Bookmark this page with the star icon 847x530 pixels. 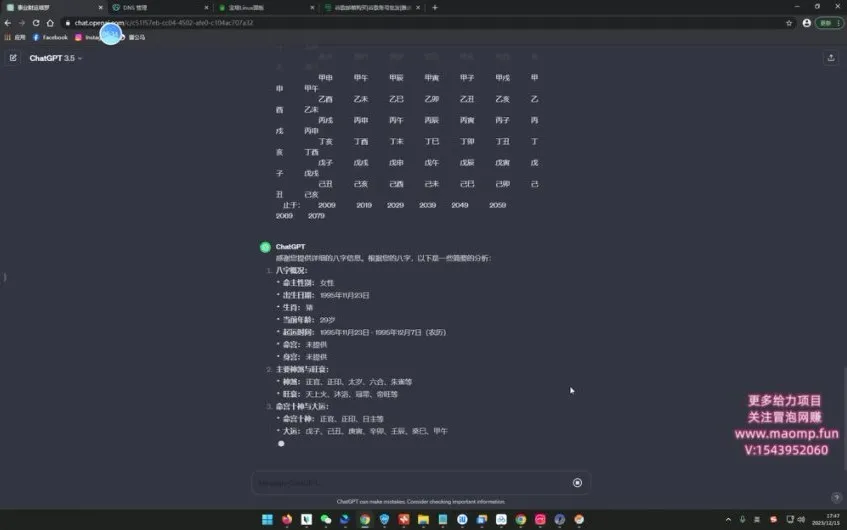[789, 22]
